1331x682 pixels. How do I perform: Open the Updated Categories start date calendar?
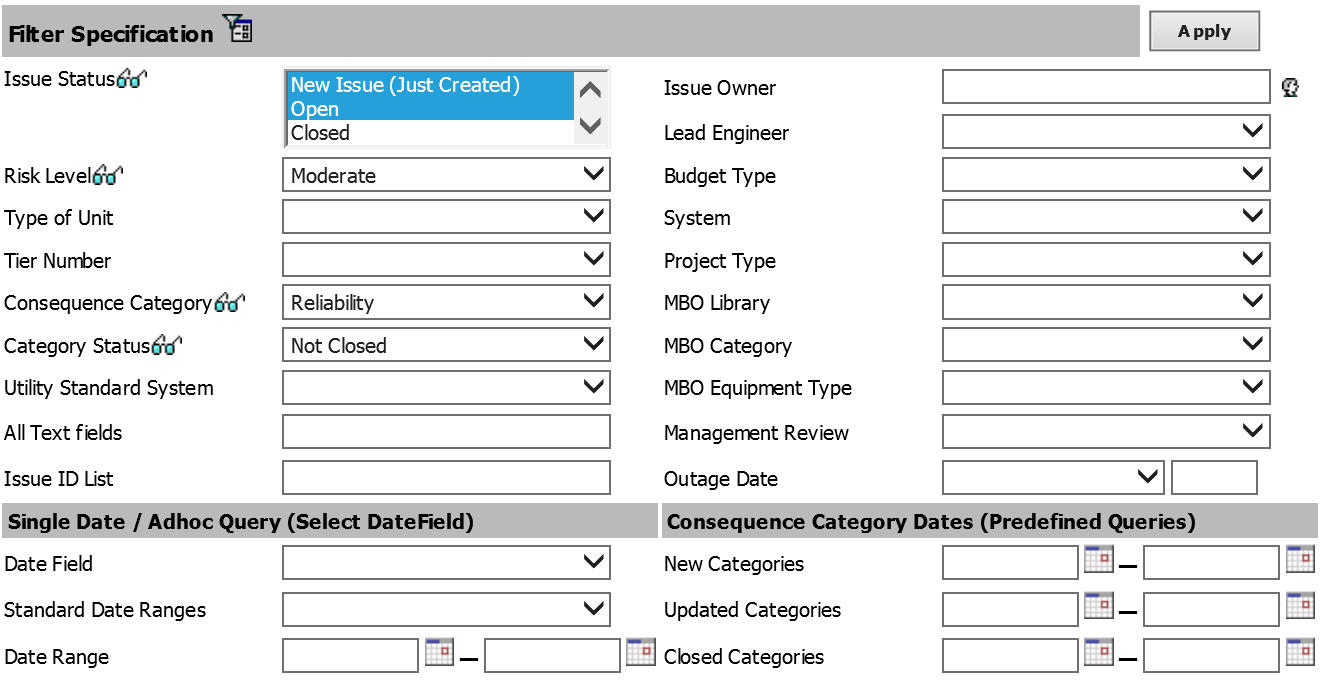point(1099,605)
